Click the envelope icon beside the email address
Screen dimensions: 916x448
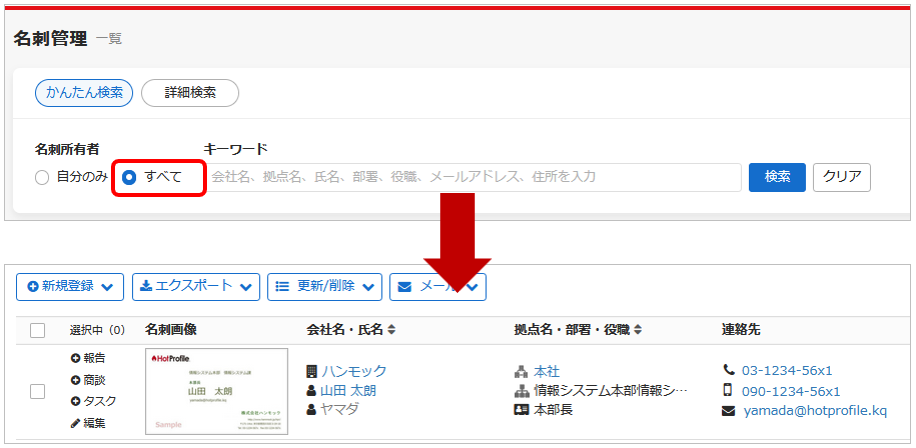728,411
